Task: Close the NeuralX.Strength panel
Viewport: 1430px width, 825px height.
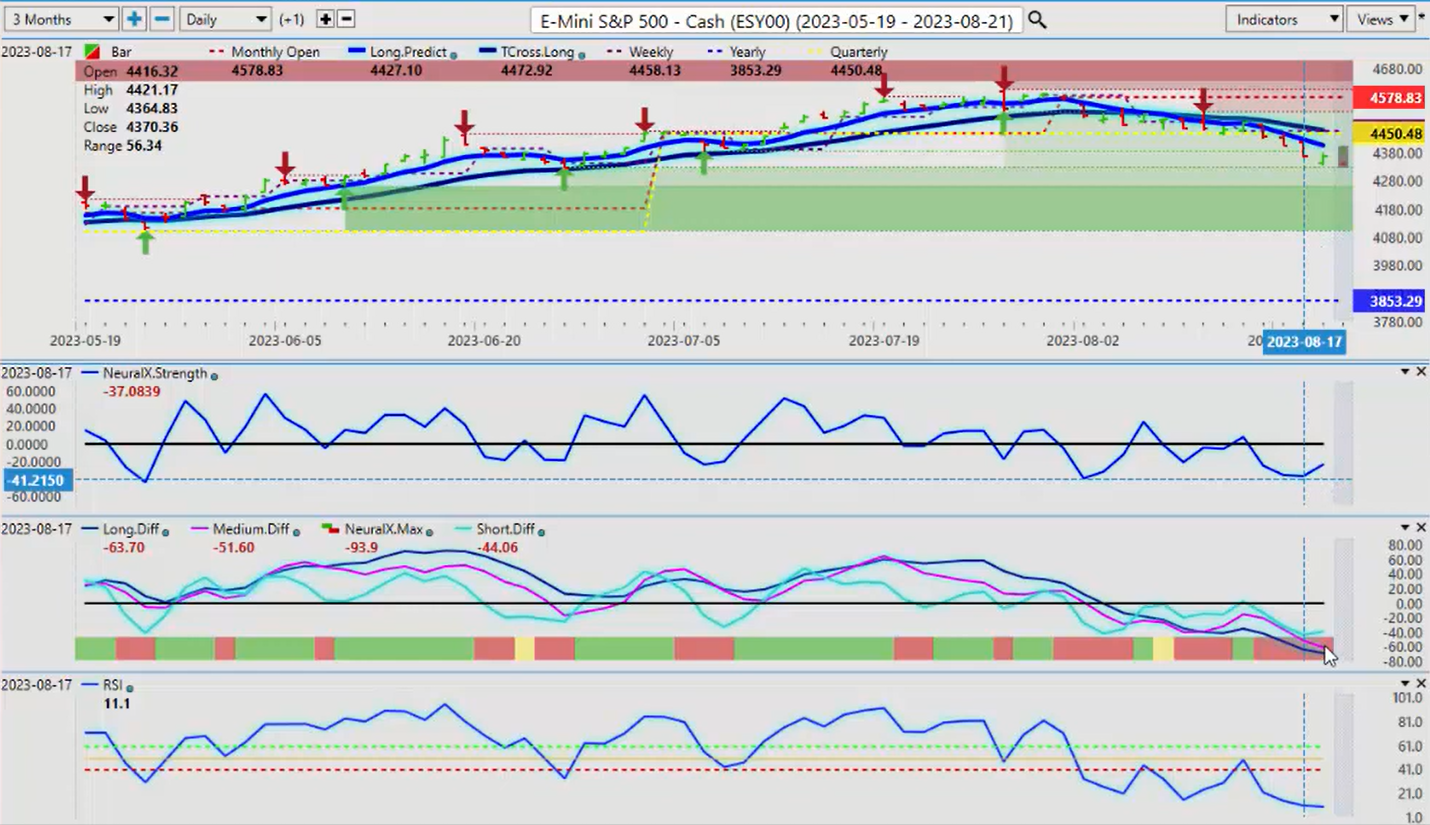Action: [x=1421, y=372]
